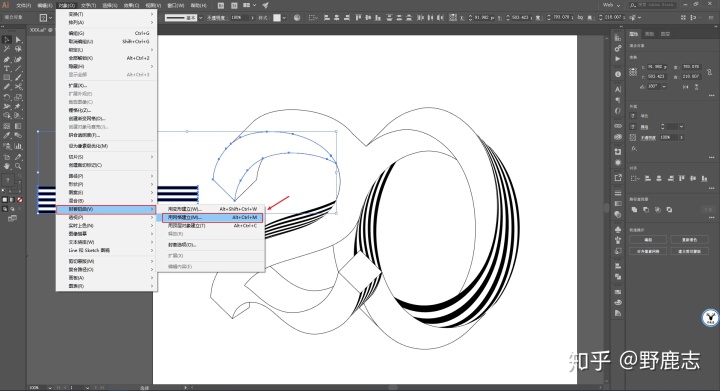Expand the rotation angle dropdown
The width and height of the screenshot is (720, 391).
(x=664, y=87)
